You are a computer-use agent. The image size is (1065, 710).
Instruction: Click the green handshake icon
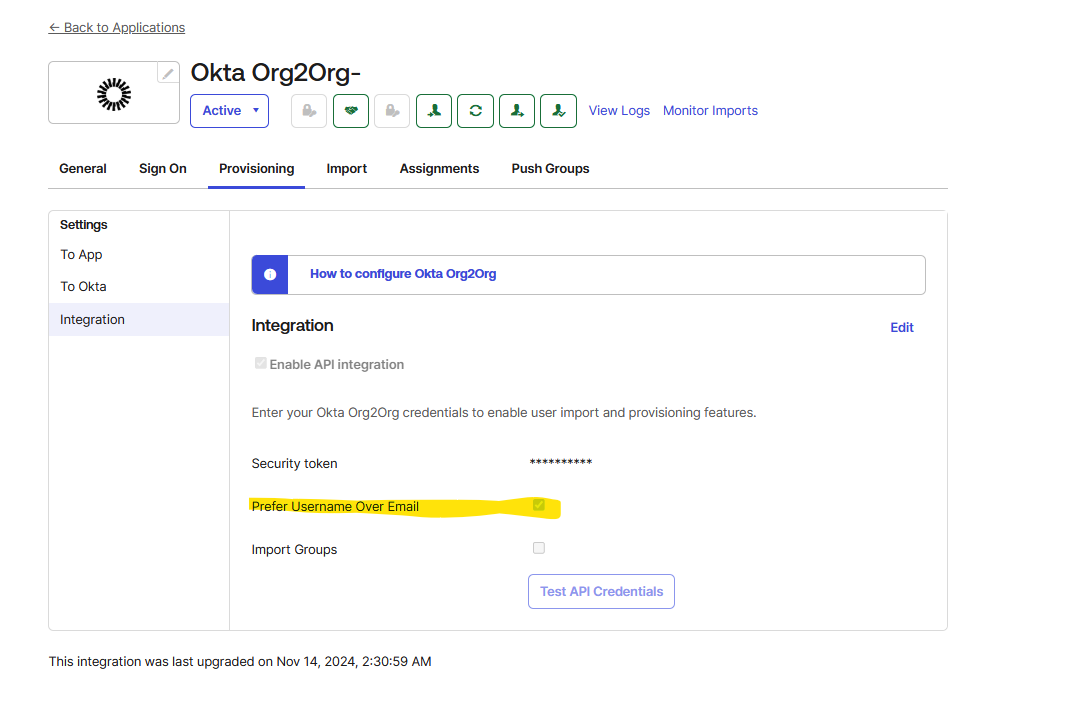(x=351, y=111)
